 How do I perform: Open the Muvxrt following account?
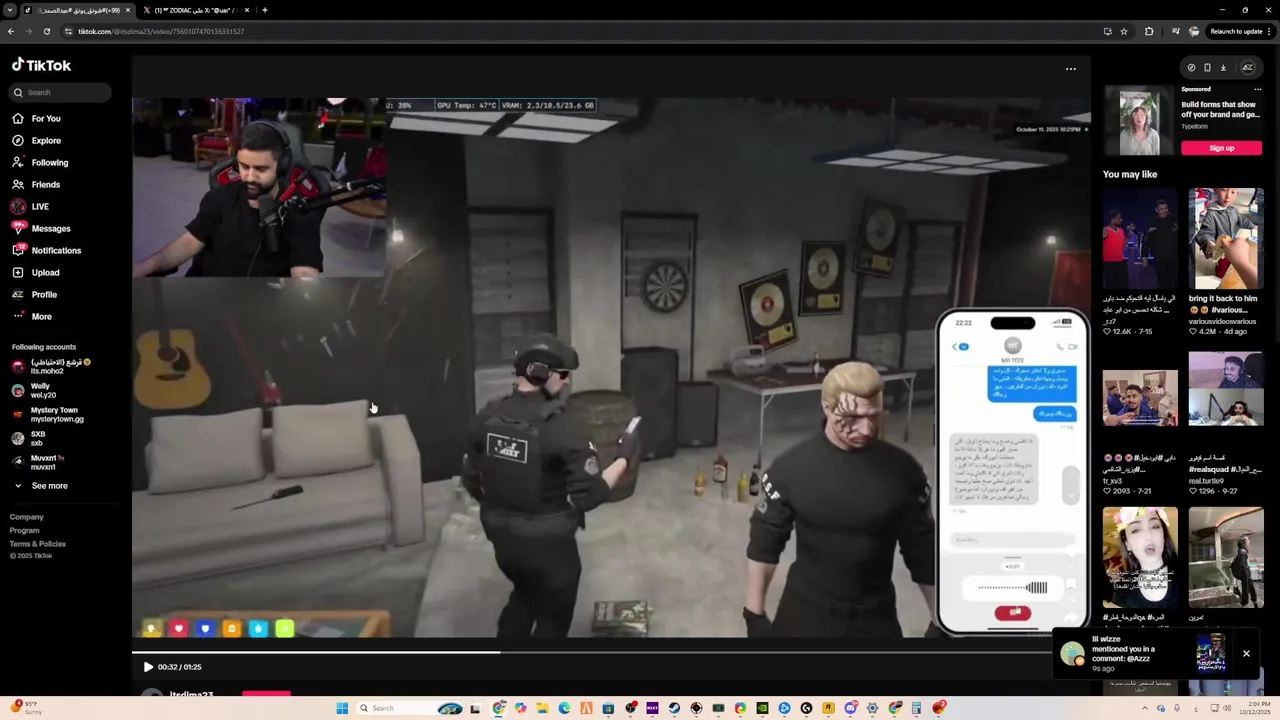(38, 462)
